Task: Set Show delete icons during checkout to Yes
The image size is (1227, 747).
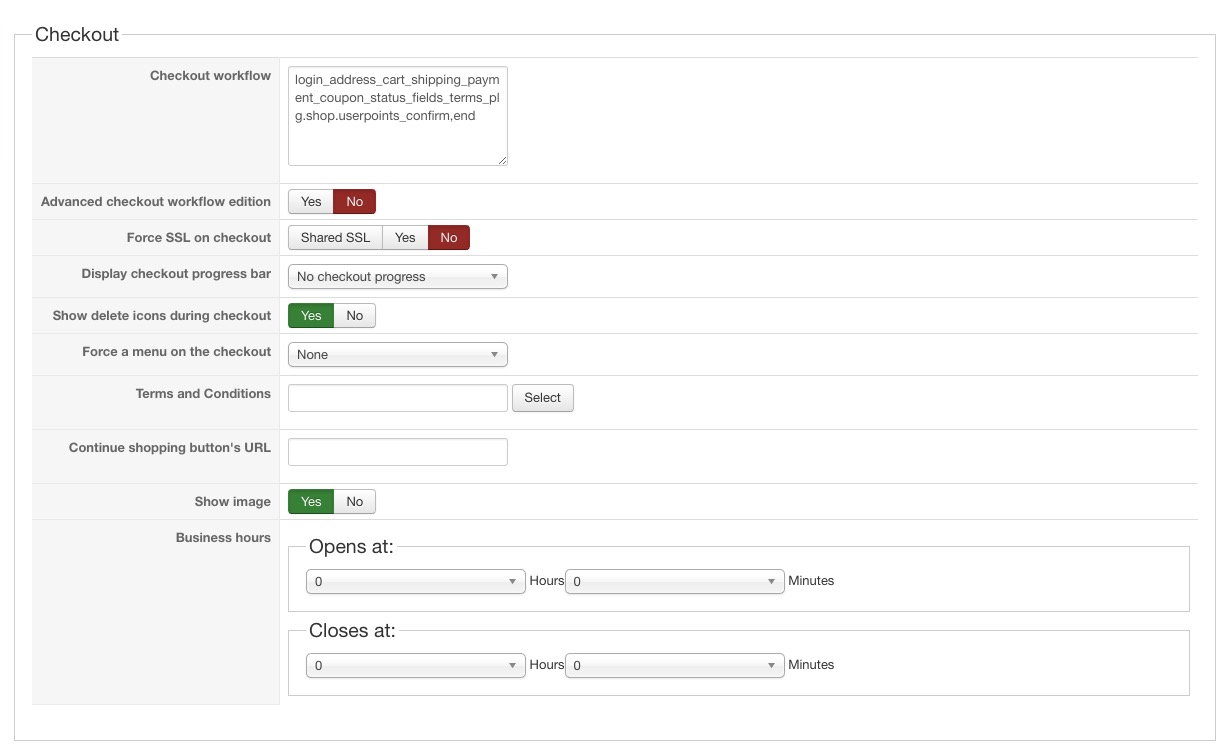Action: (311, 316)
